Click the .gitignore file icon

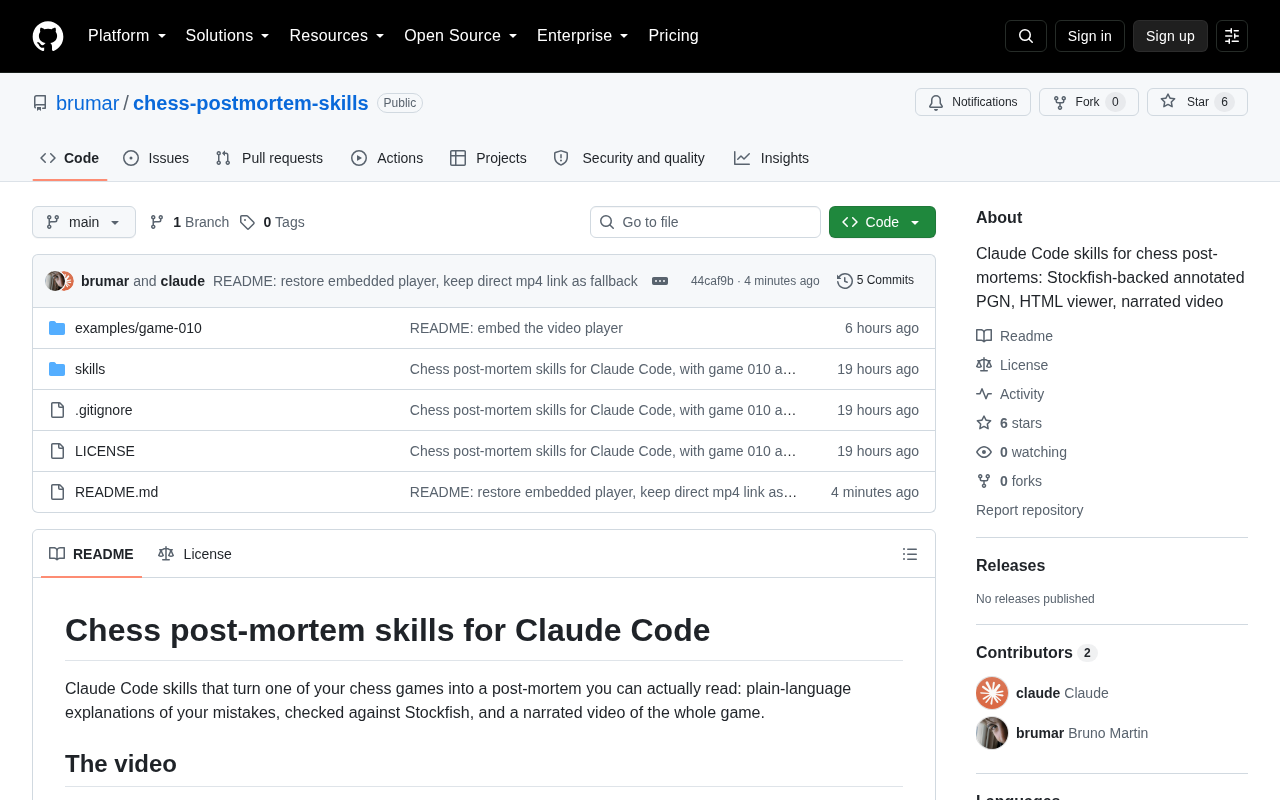[x=57, y=410]
